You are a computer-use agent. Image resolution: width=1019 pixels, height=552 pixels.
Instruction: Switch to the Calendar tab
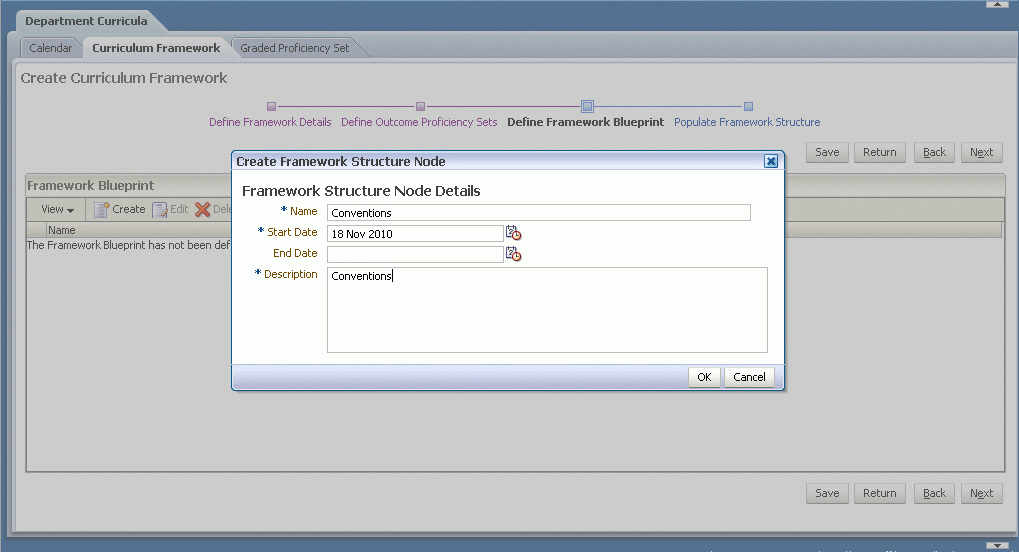(51, 47)
